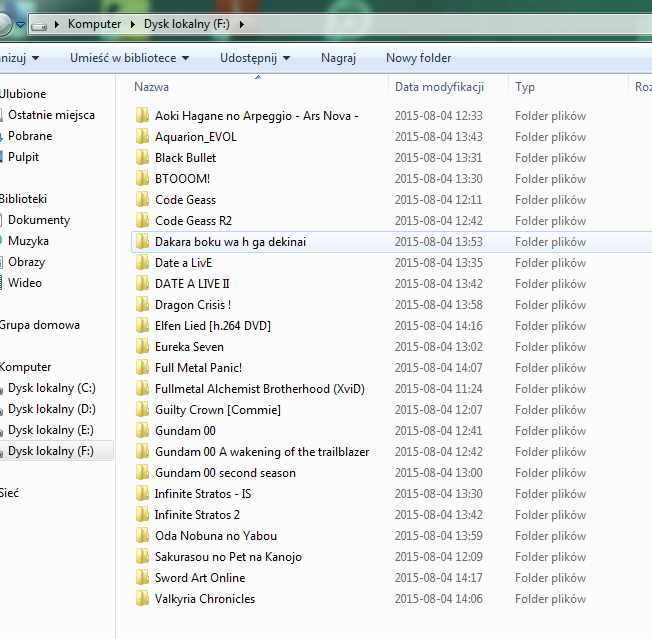Click Komputer in the address breadcrumb

[94, 24]
